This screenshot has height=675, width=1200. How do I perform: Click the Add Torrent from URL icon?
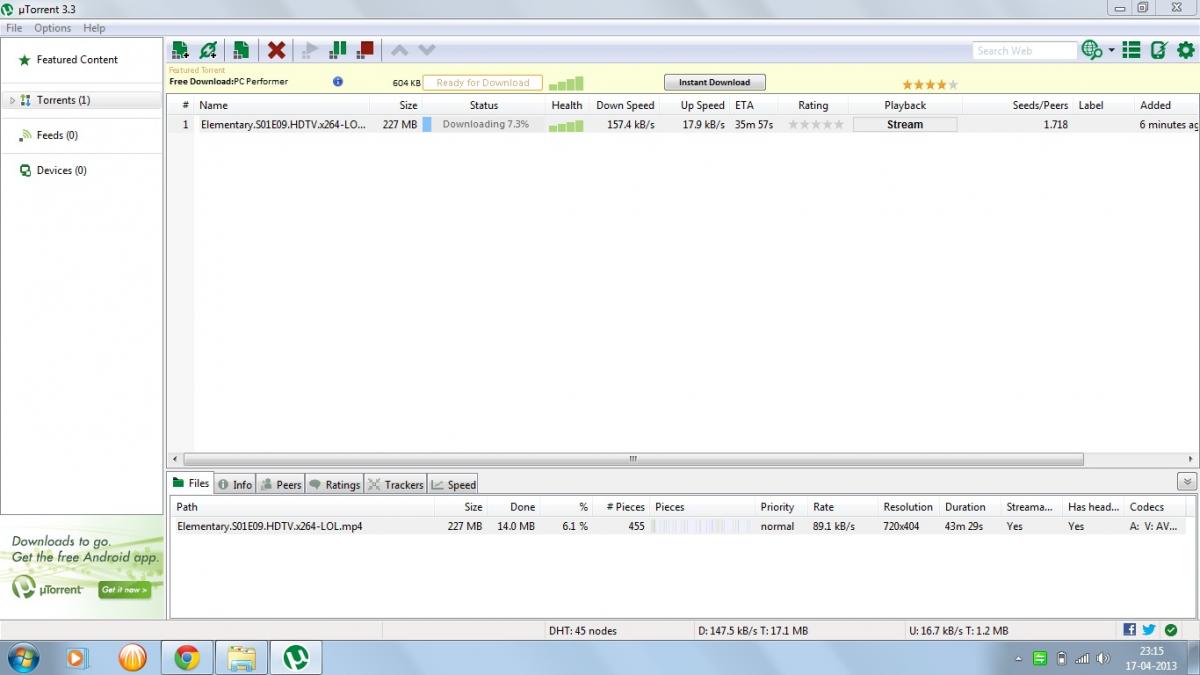(x=208, y=50)
